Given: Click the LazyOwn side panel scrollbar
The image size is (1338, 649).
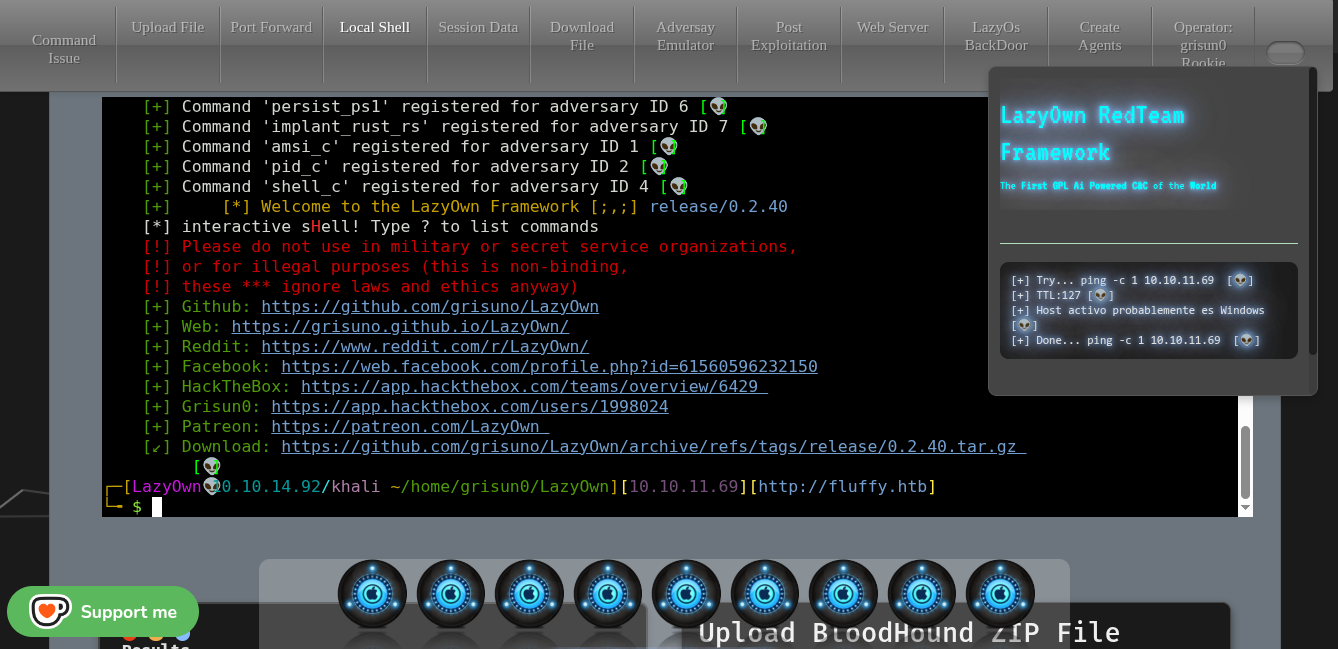Looking at the screenshot, I should click(x=1312, y=211).
